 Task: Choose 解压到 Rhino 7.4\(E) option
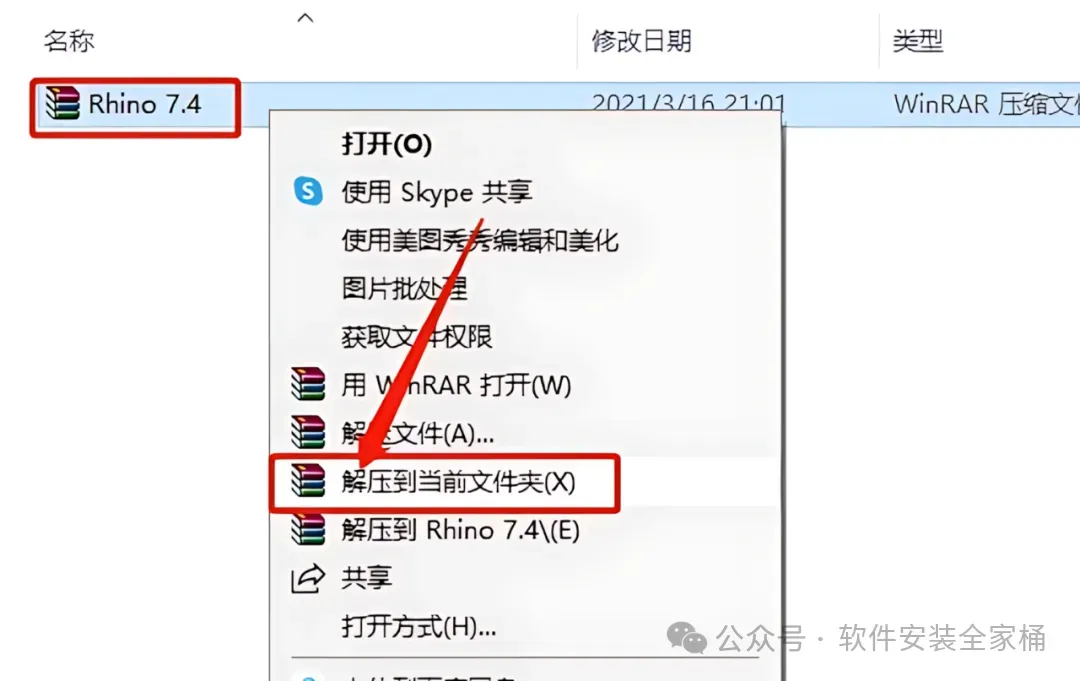click(x=460, y=530)
